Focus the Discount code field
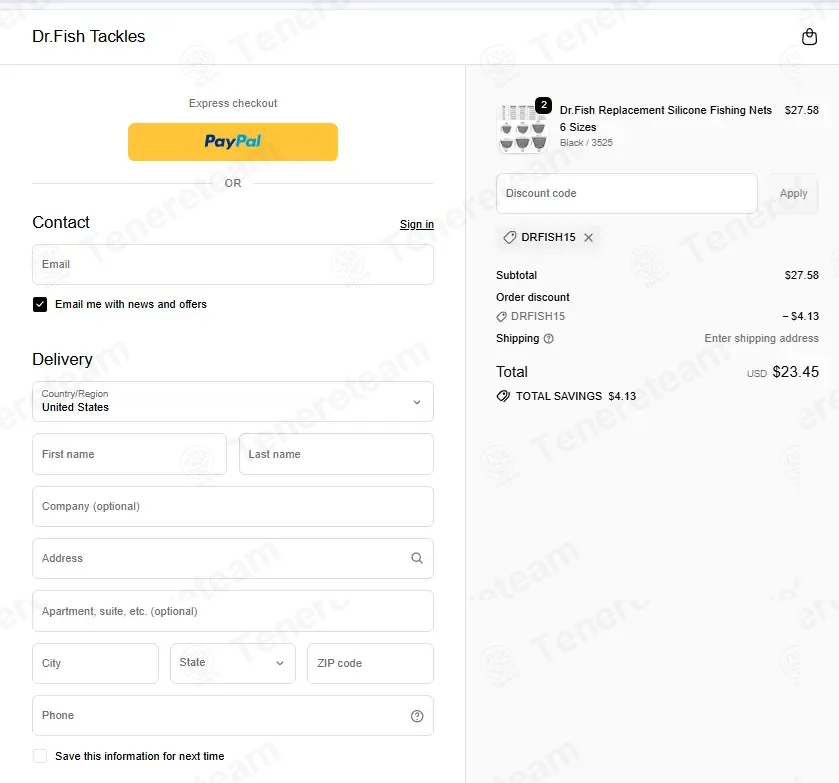Image resolution: width=839 pixels, height=783 pixels. point(627,193)
